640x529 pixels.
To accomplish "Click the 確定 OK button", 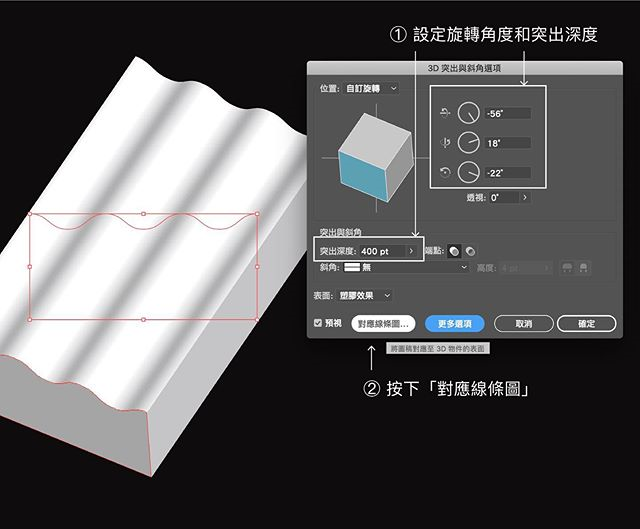I will [587, 324].
